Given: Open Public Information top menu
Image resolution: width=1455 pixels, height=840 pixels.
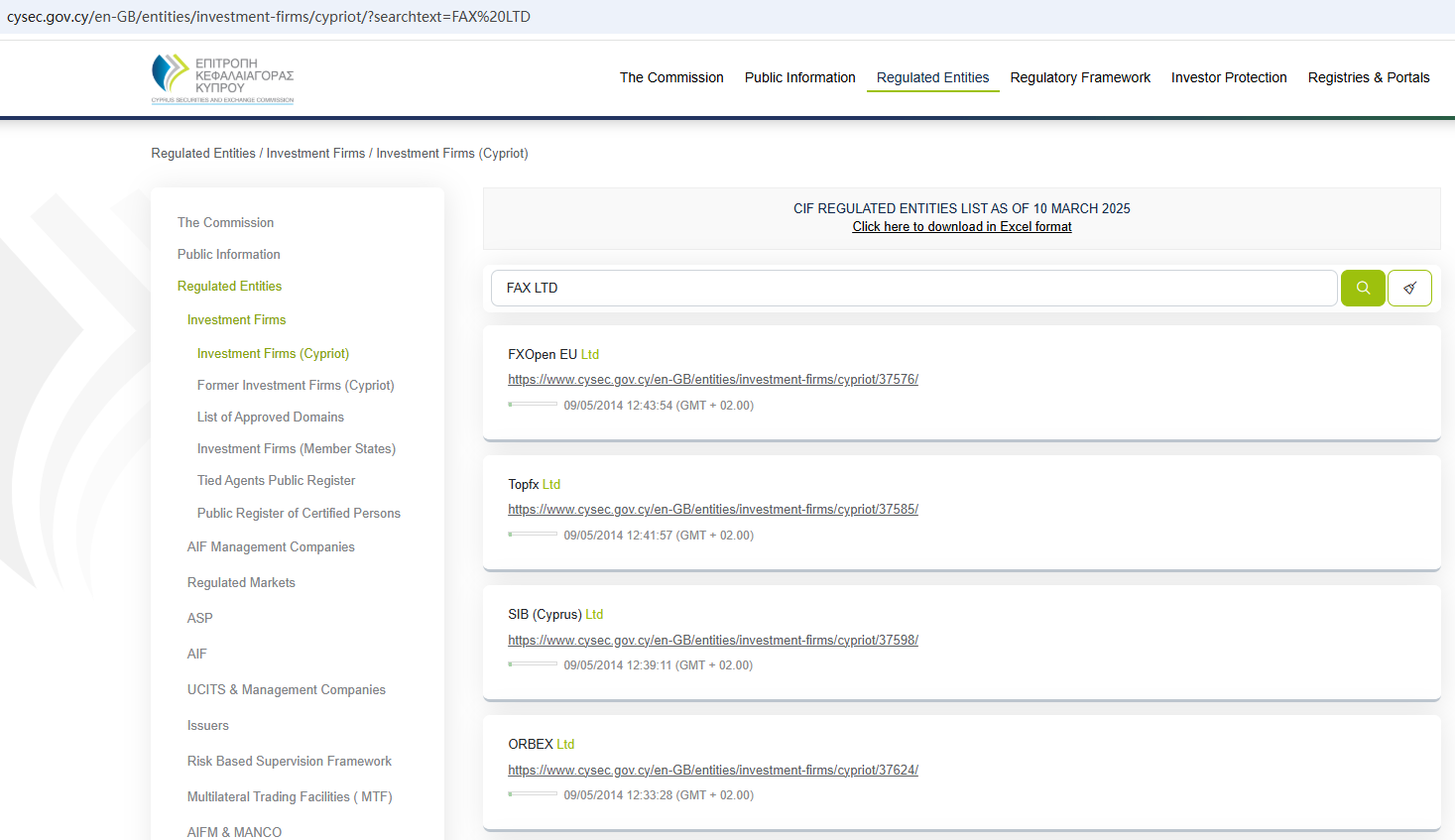Looking at the screenshot, I should click(799, 77).
